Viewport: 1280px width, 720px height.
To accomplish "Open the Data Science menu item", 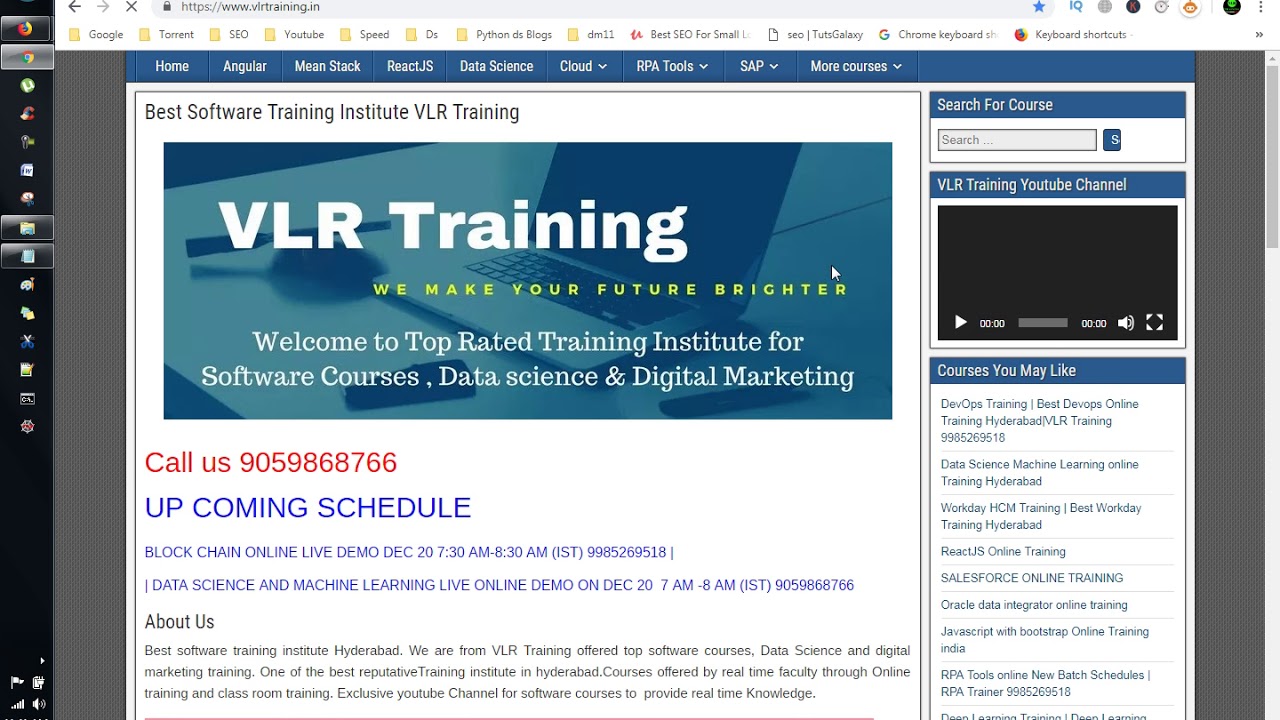I will [x=496, y=66].
